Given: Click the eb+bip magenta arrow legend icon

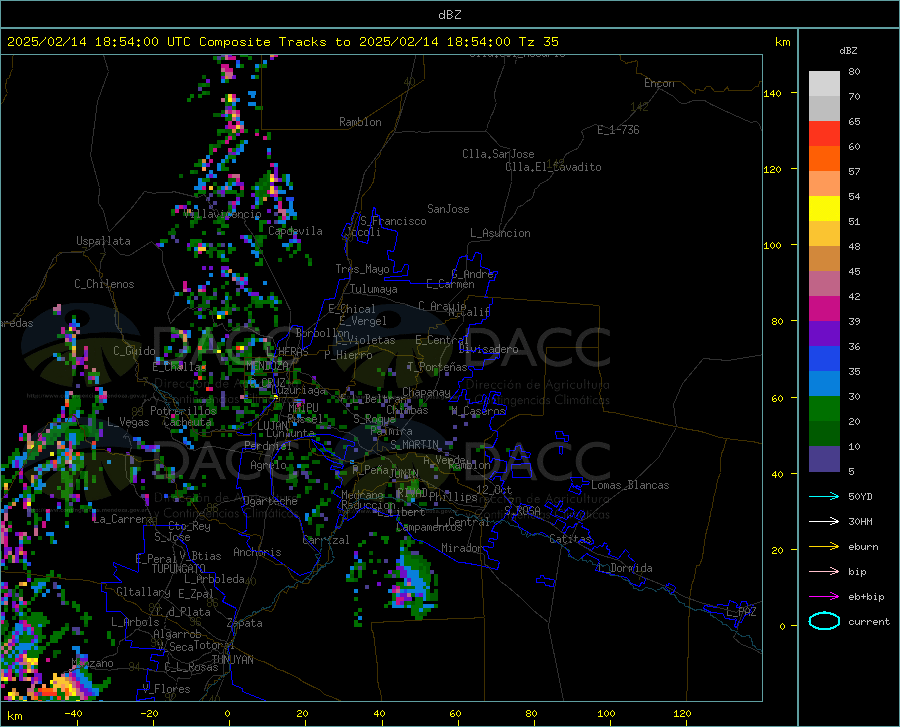Looking at the screenshot, I should point(824,597).
